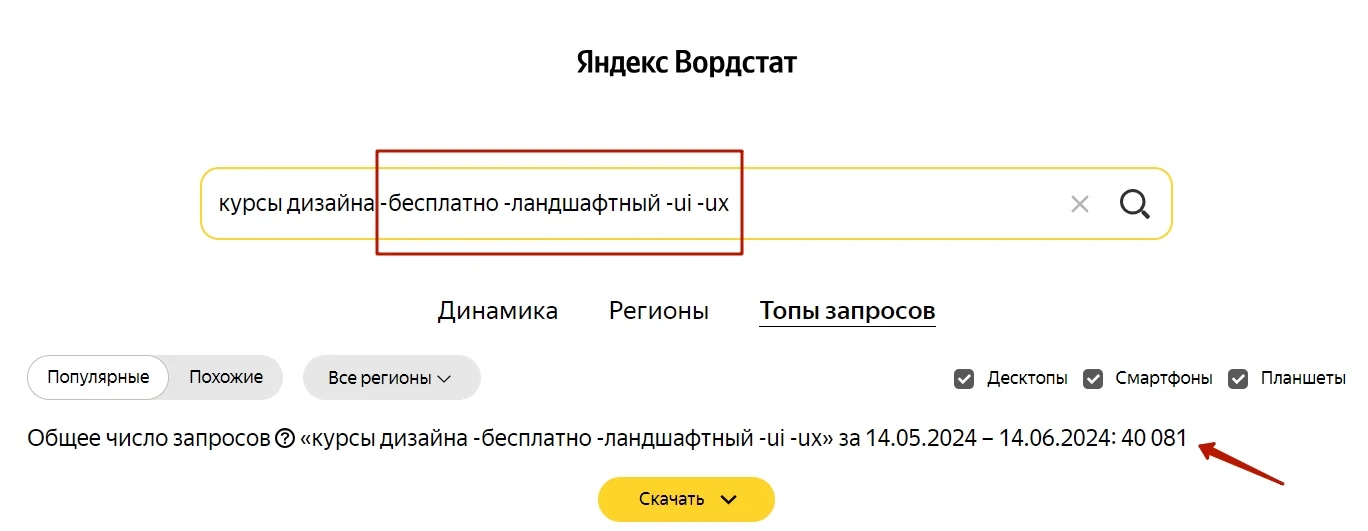
Task: Clear the search query with the X icon
Action: pos(1080,204)
